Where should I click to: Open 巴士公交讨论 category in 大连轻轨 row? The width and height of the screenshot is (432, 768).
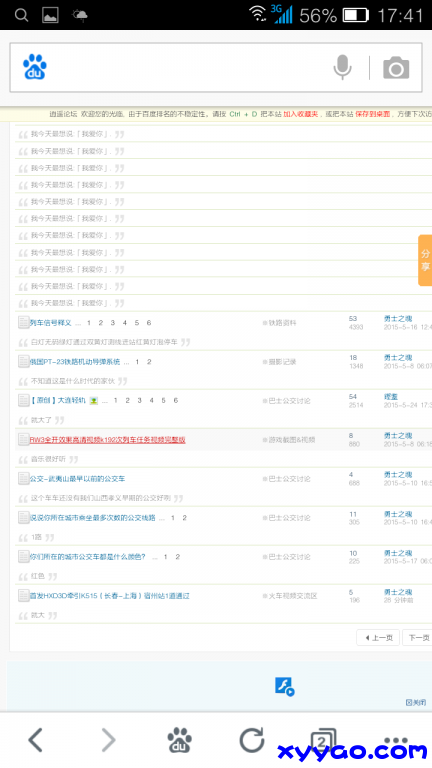(x=289, y=401)
